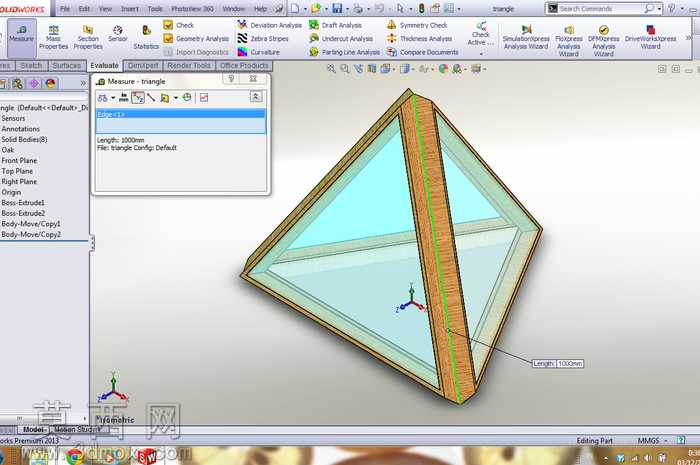Launch DriveWorksXpress Wizard
This screenshot has width=700, height=465.
click(650, 37)
